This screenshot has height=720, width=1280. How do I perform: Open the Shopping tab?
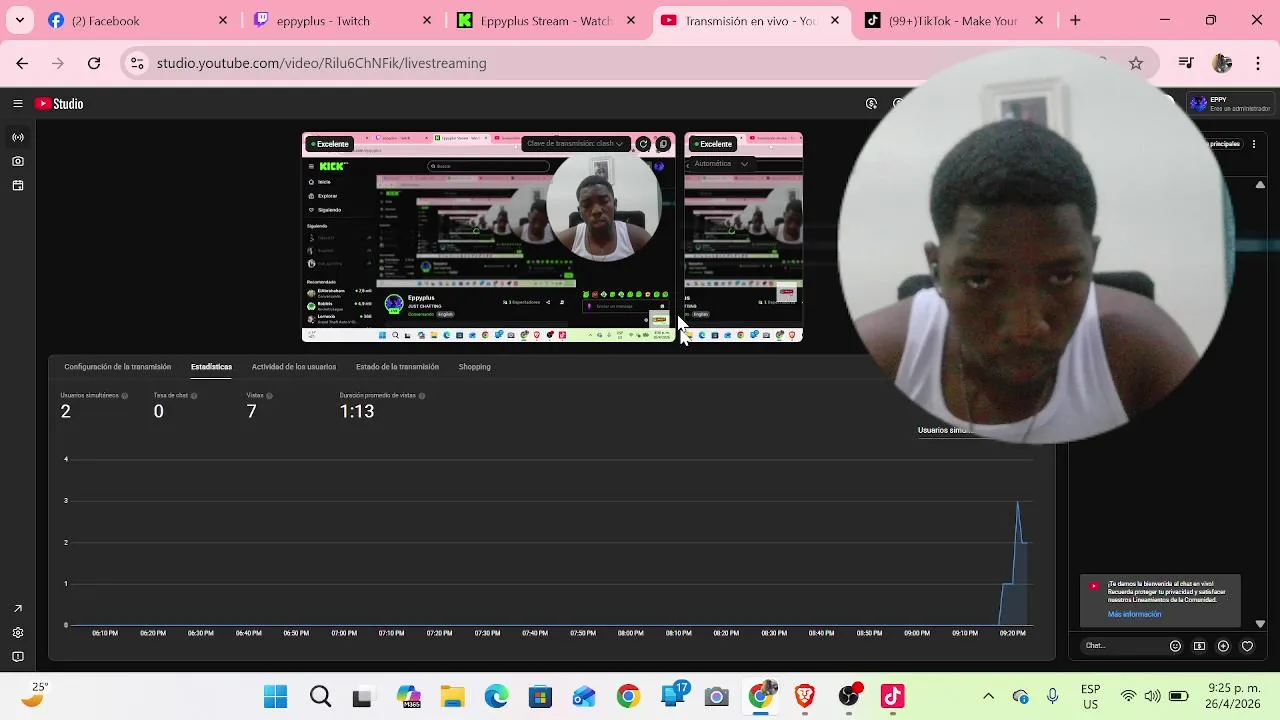click(474, 367)
